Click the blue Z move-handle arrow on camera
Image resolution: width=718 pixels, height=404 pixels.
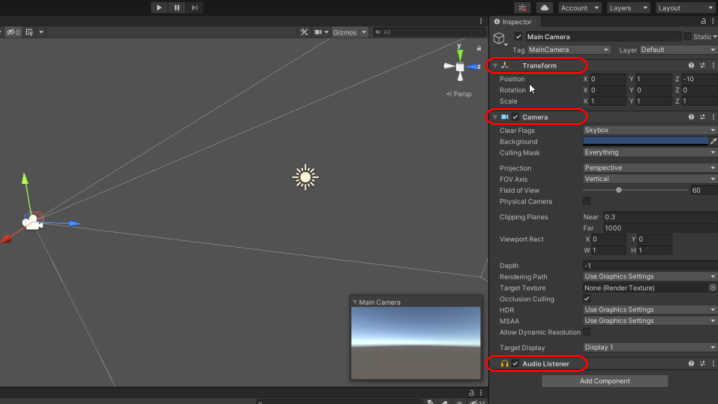coord(74,224)
